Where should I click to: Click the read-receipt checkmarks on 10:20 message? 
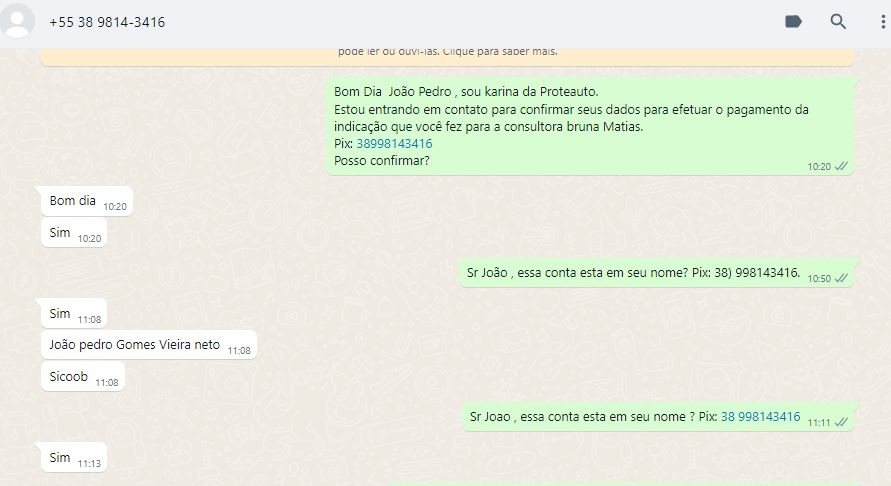(842, 166)
